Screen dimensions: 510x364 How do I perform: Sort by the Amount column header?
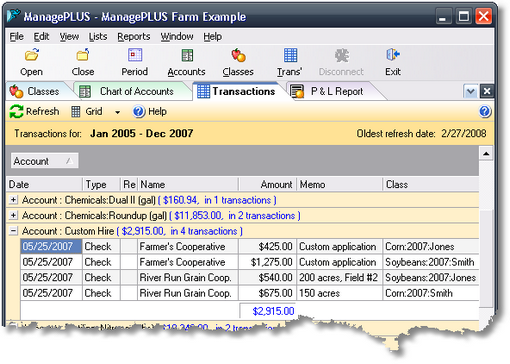click(268, 184)
